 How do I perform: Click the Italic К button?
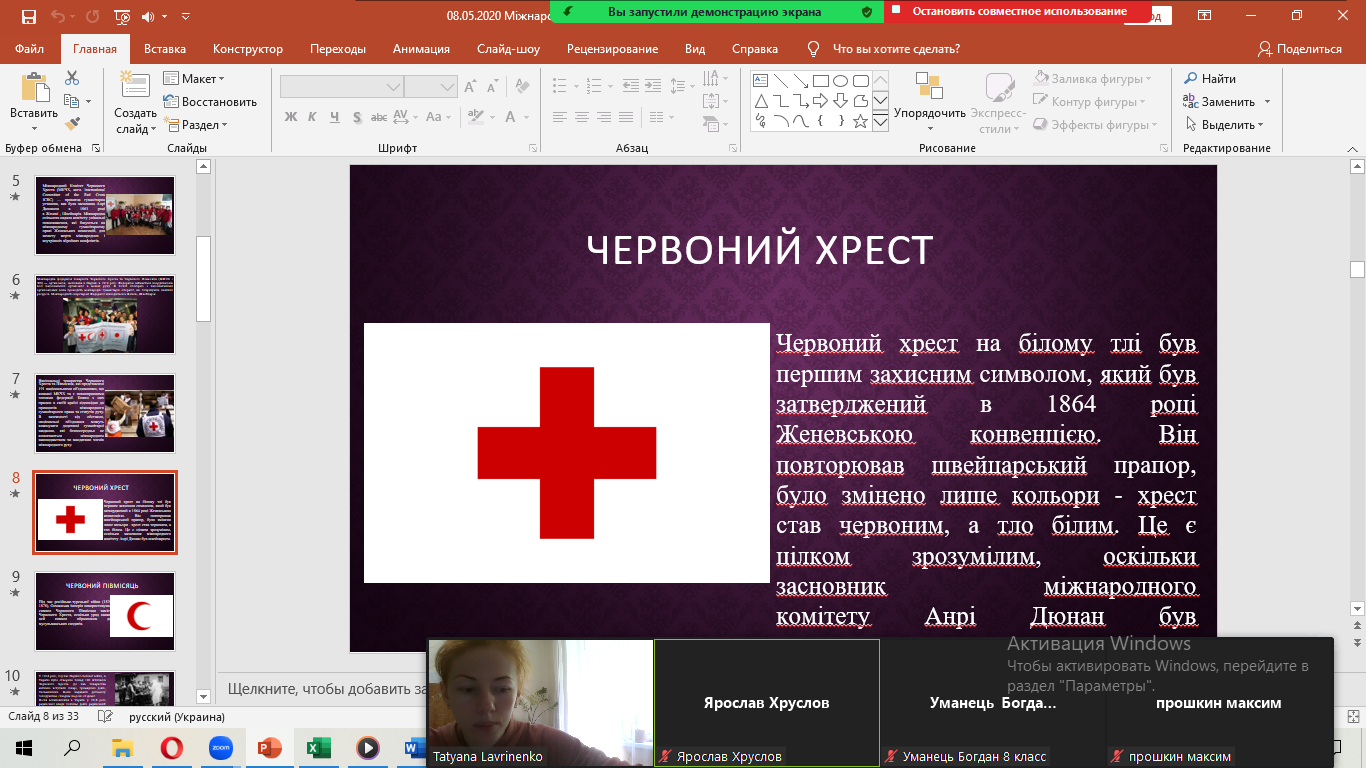pyautogui.click(x=314, y=117)
